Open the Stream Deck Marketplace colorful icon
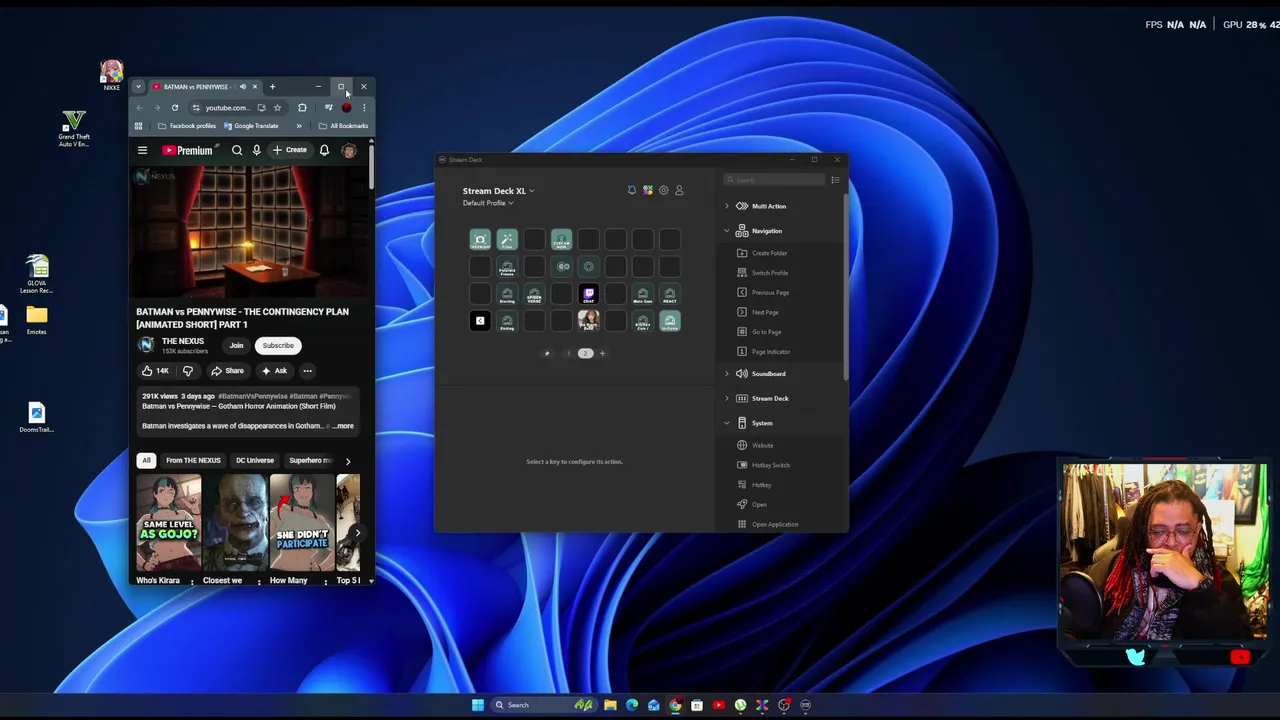The width and height of the screenshot is (1280, 720). [x=647, y=190]
